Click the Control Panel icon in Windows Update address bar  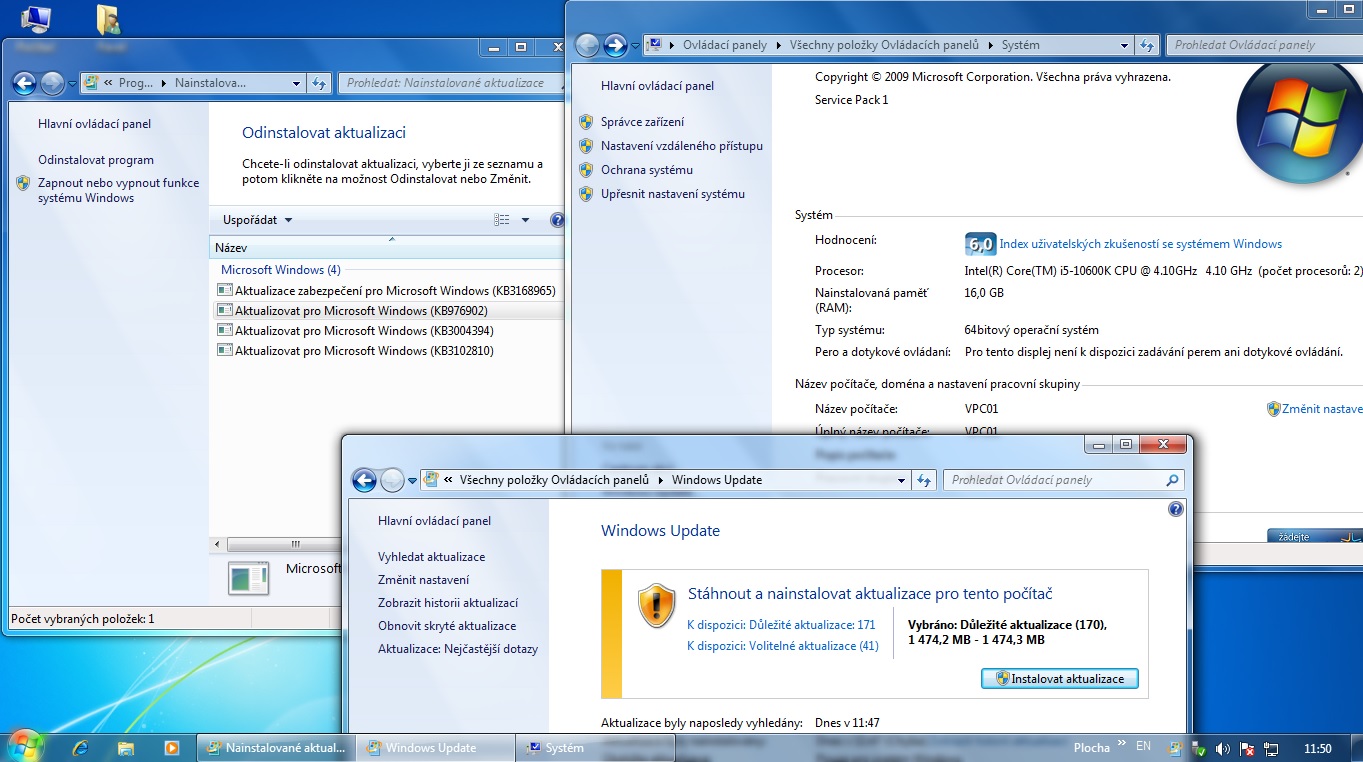[x=431, y=480]
